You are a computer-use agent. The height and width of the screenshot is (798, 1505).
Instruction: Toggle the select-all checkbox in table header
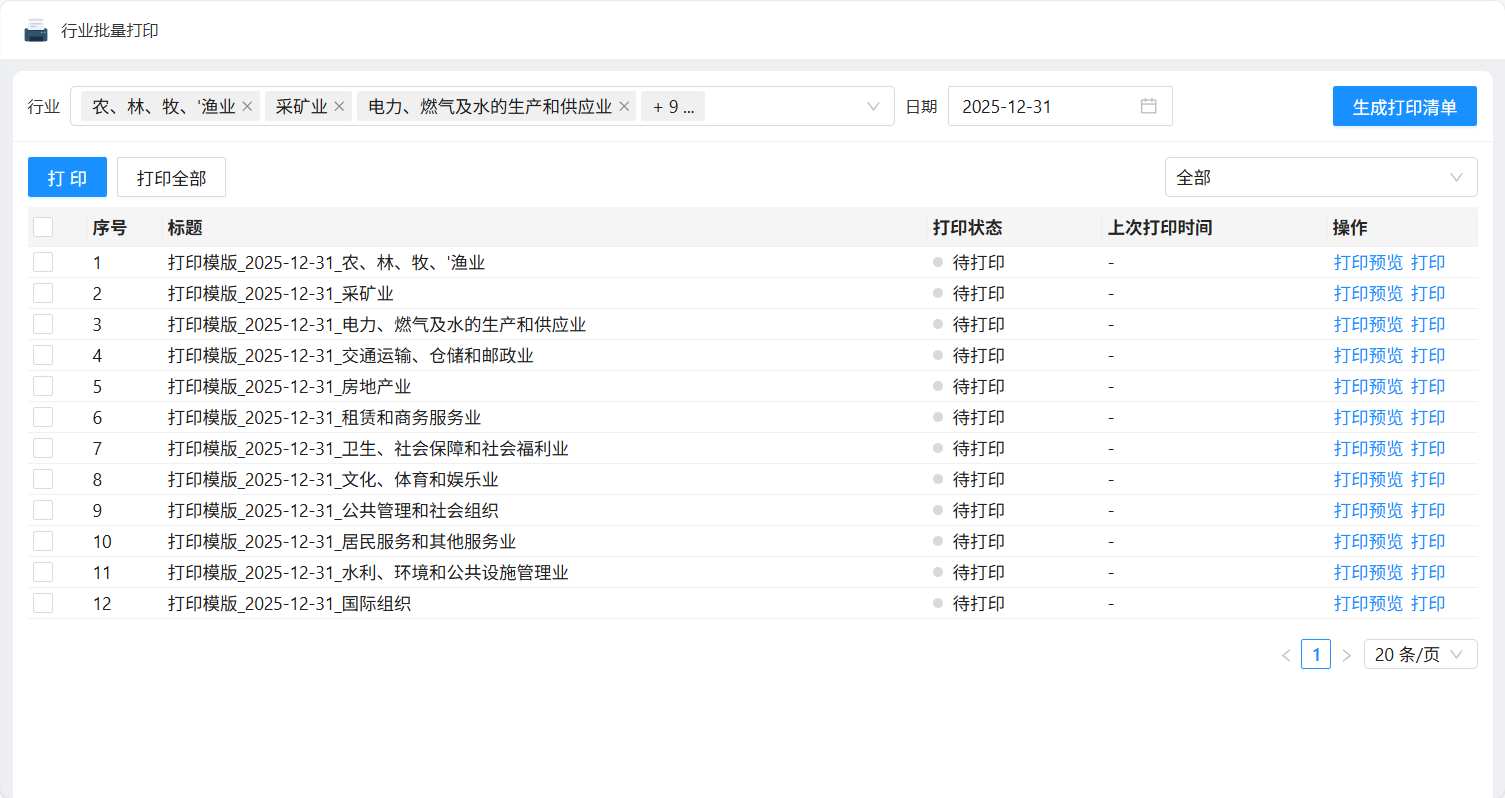click(43, 227)
